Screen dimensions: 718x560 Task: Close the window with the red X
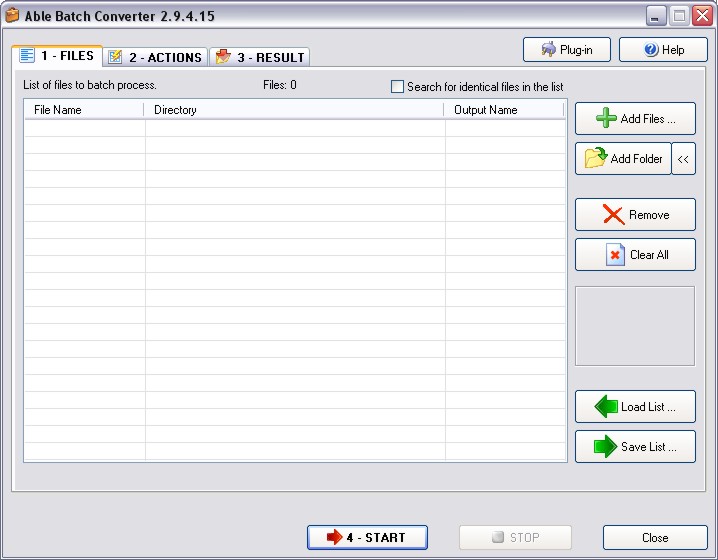(702, 16)
